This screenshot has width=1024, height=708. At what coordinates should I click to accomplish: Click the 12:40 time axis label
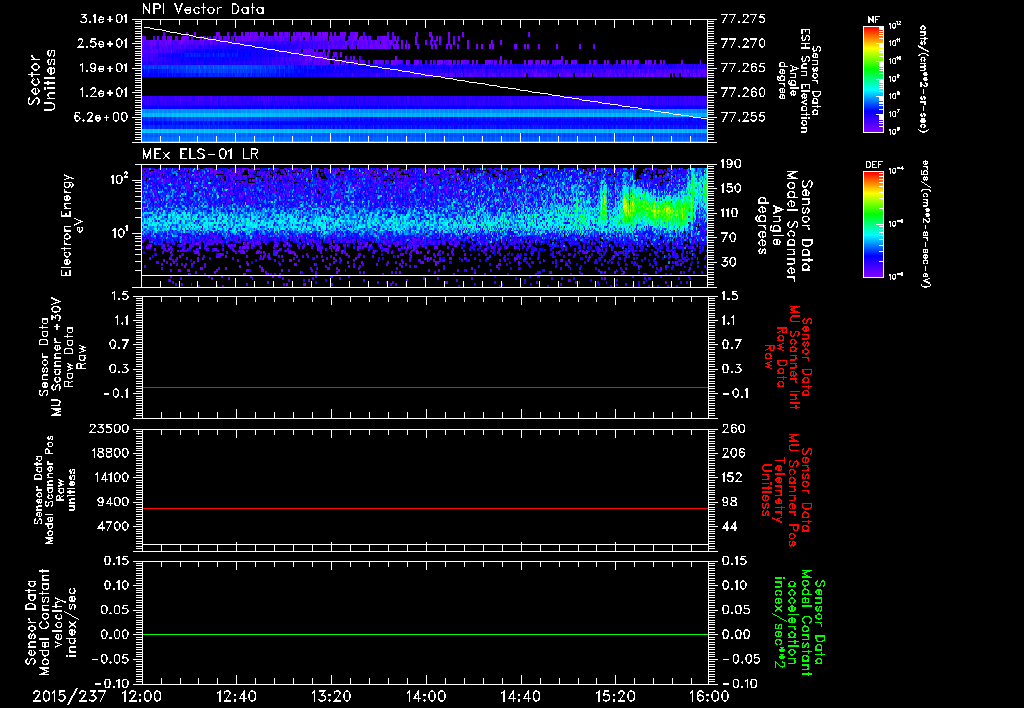point(236,696)
